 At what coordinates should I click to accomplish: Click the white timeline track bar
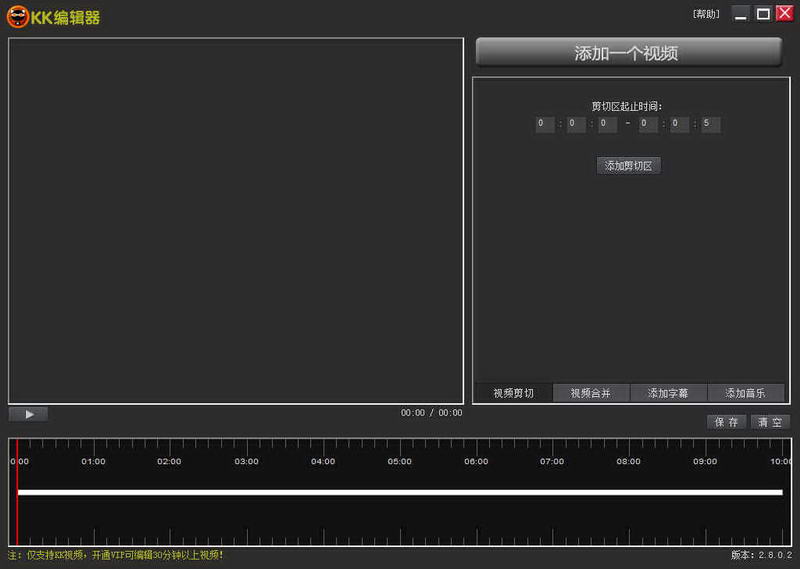pyautogui.click(x=400, y=492)
